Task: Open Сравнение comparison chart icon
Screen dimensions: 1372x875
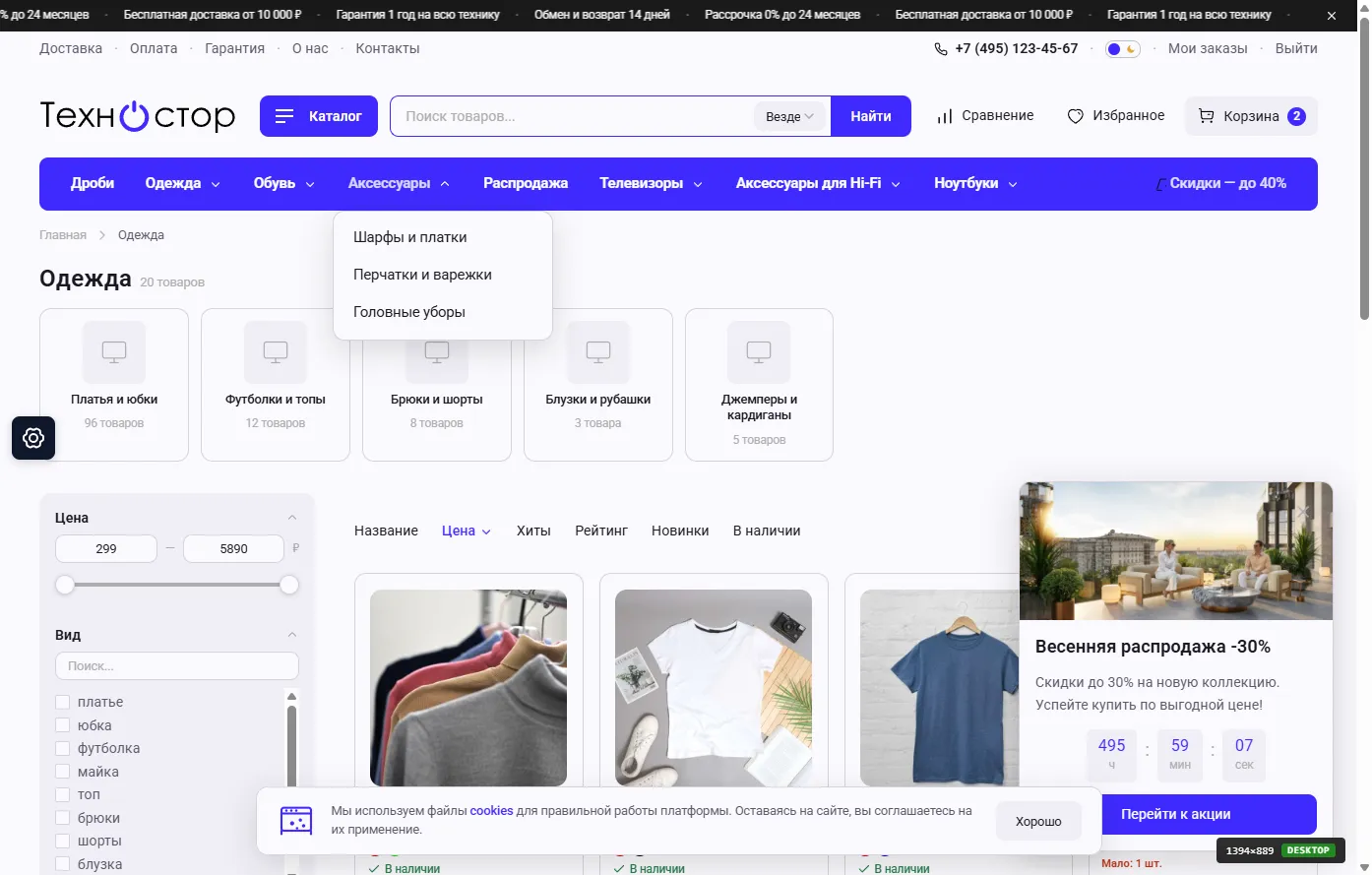Action: (945, 116)
